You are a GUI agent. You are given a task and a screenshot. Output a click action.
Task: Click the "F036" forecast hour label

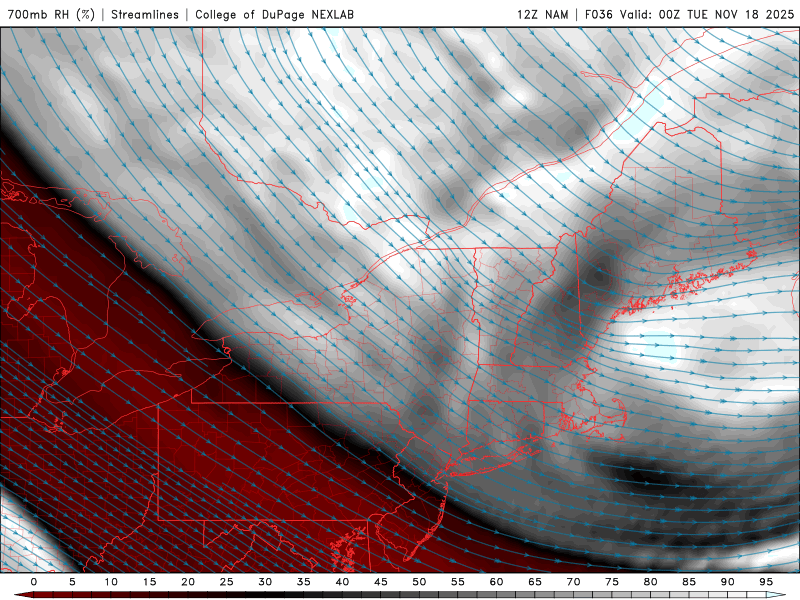pos(598,14)
